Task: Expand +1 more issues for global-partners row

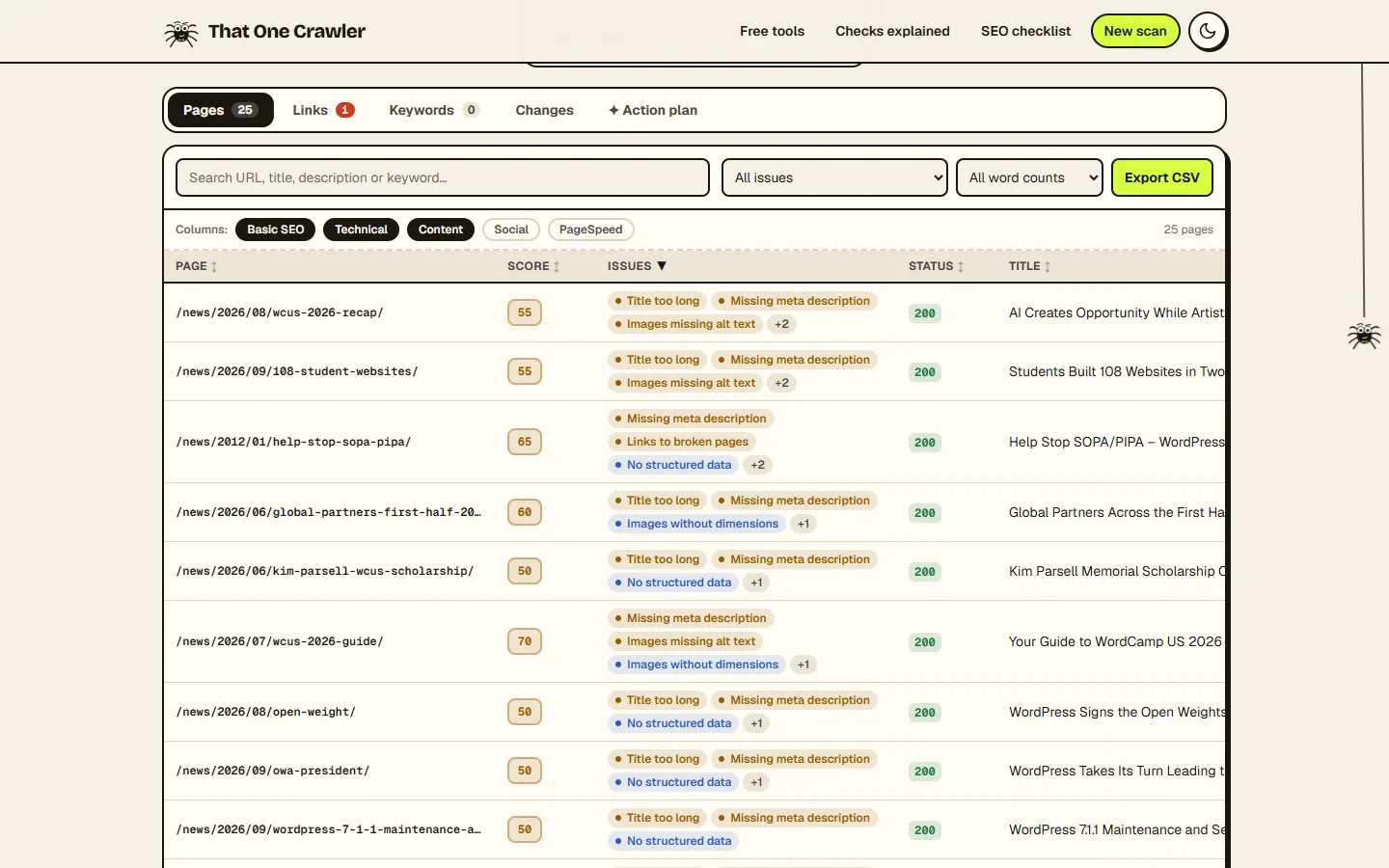Action: (803, 524)
